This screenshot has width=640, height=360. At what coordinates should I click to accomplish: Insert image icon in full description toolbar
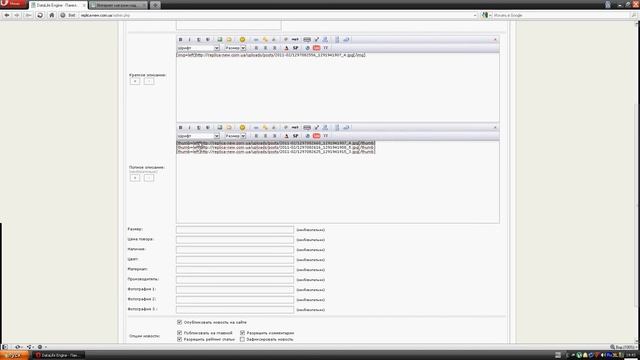point(220,128)
